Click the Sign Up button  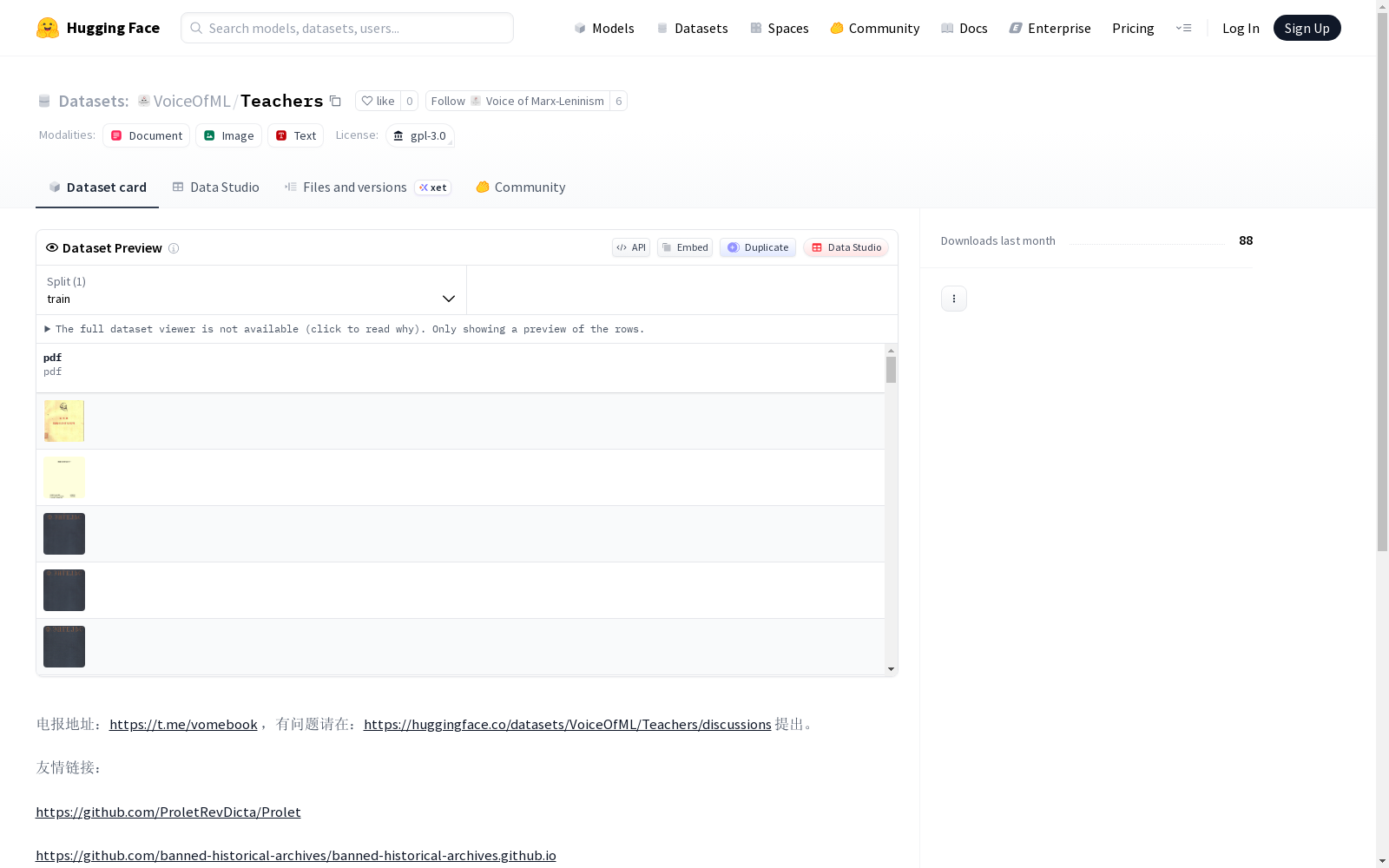point(1307,28)
